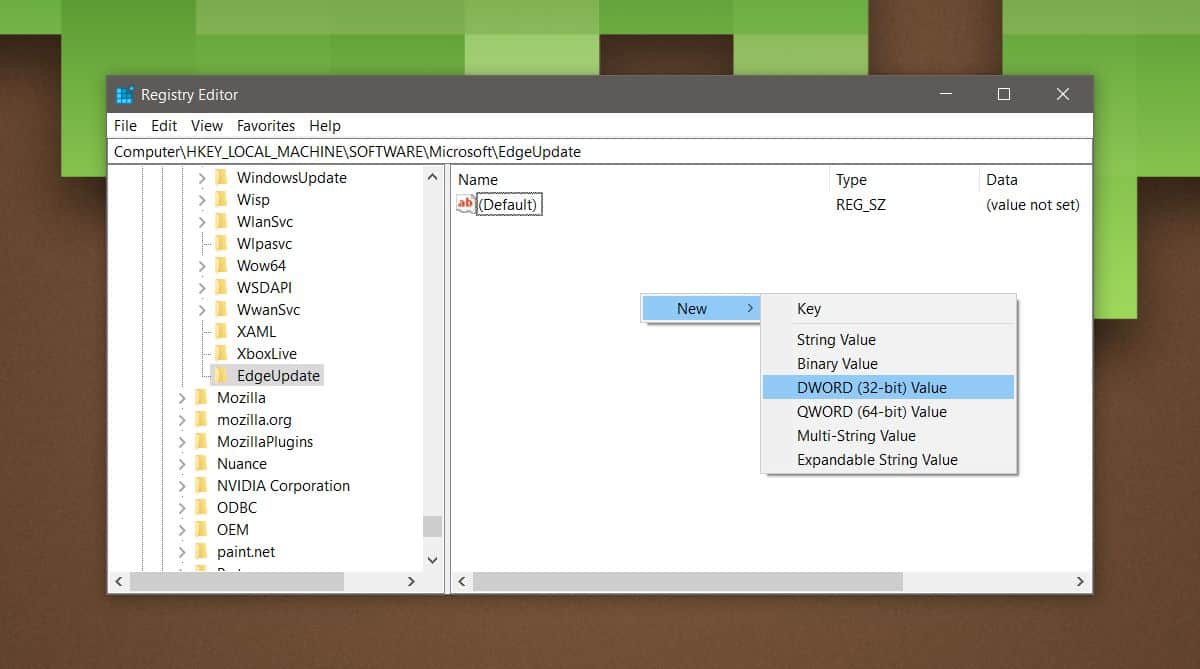
Task: Click the registry path address bar
Action: [x=600, y=152]
